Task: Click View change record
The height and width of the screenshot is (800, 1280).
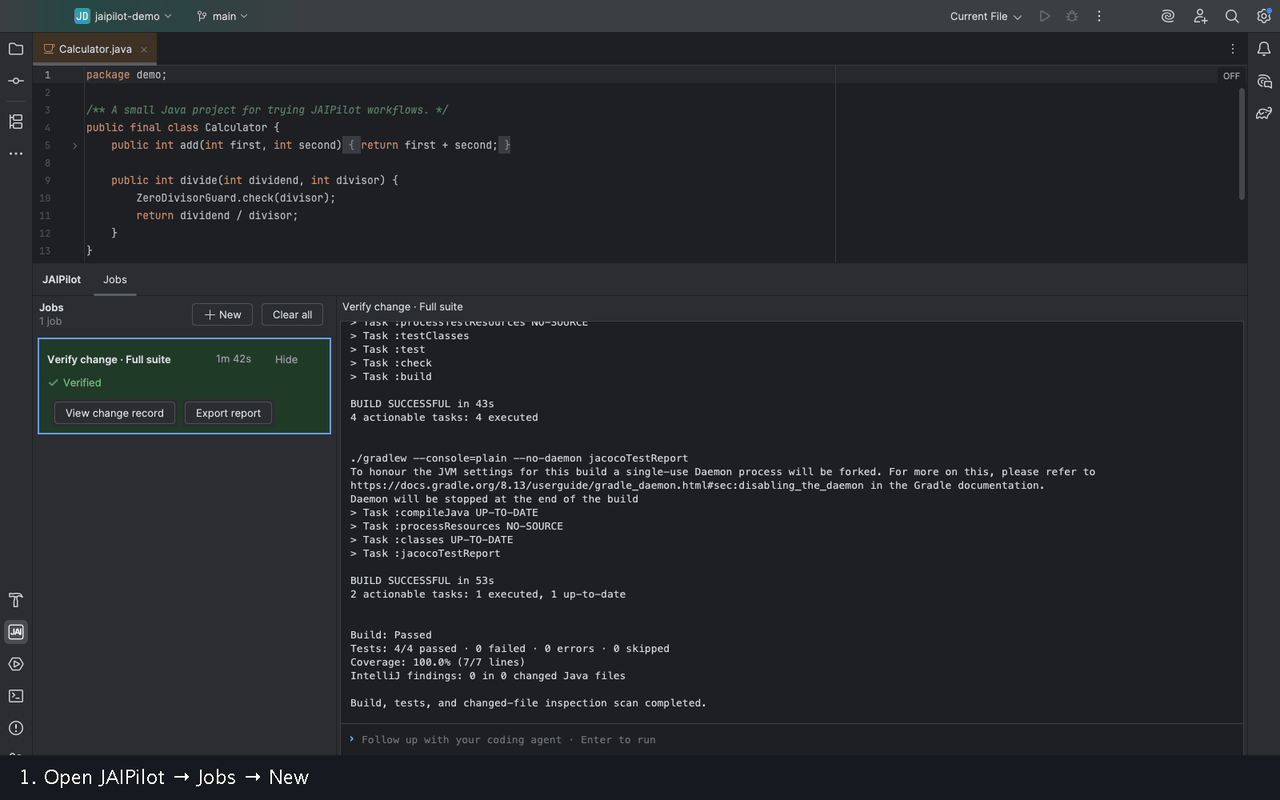Action: 115,413
